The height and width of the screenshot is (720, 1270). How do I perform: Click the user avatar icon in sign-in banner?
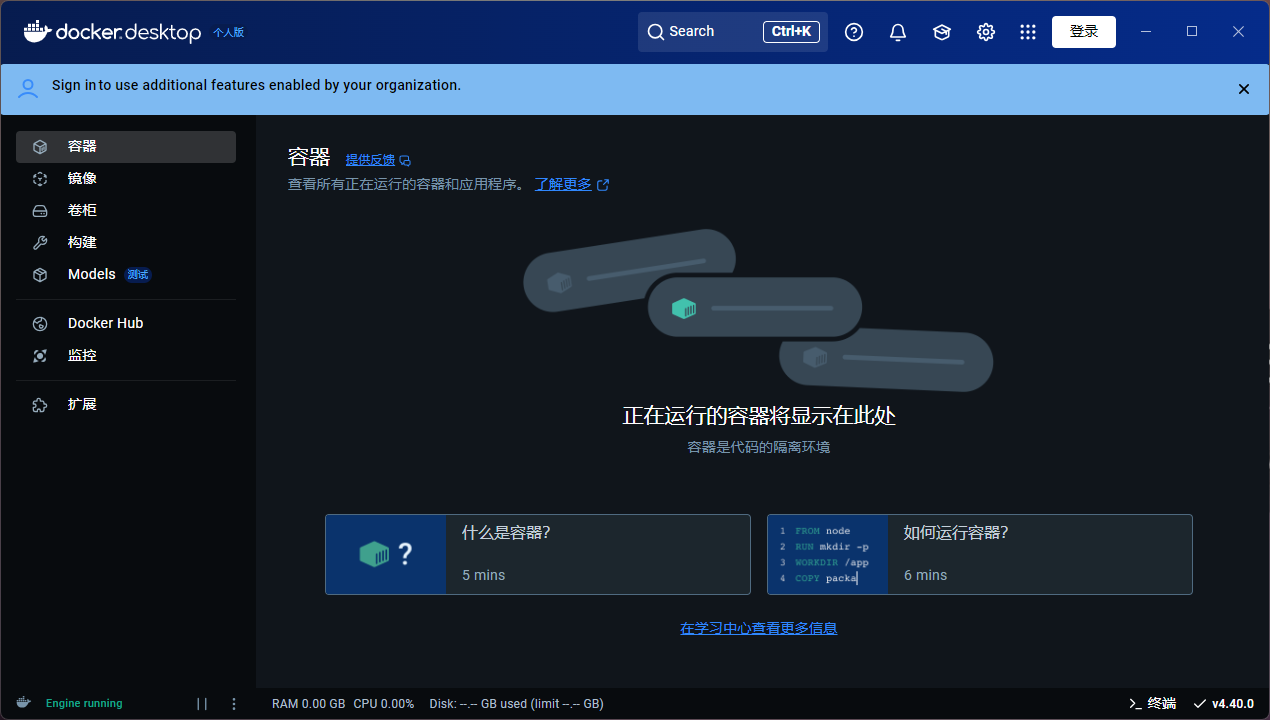click(29, 87)
